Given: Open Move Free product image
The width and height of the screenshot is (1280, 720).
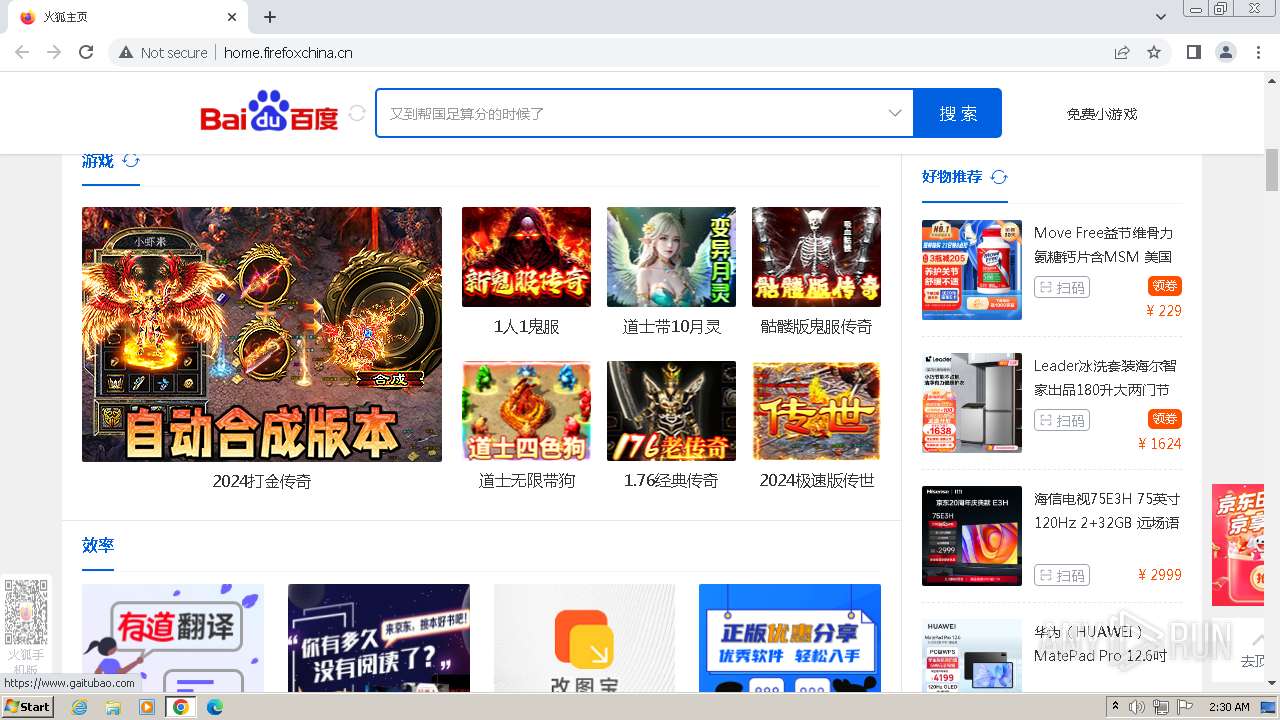Looking at the screenshot, I should (972, 270).
